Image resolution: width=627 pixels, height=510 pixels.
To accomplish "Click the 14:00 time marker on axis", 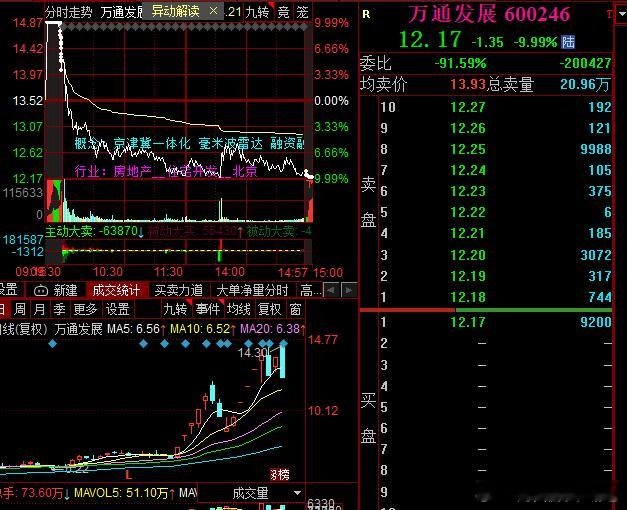I will [230, 272].
